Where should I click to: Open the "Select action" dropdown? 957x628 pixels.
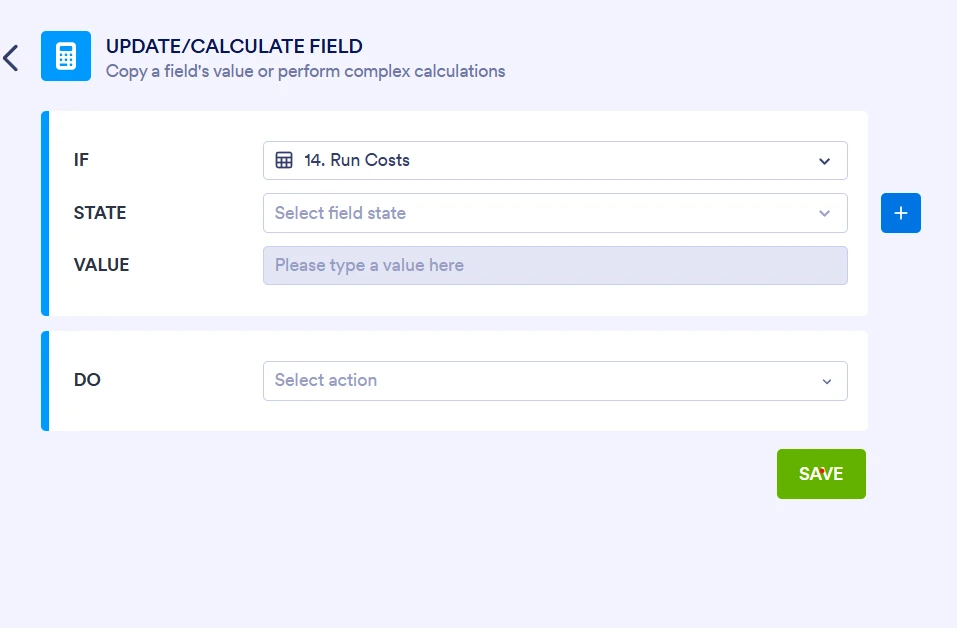tap(555, 381)
